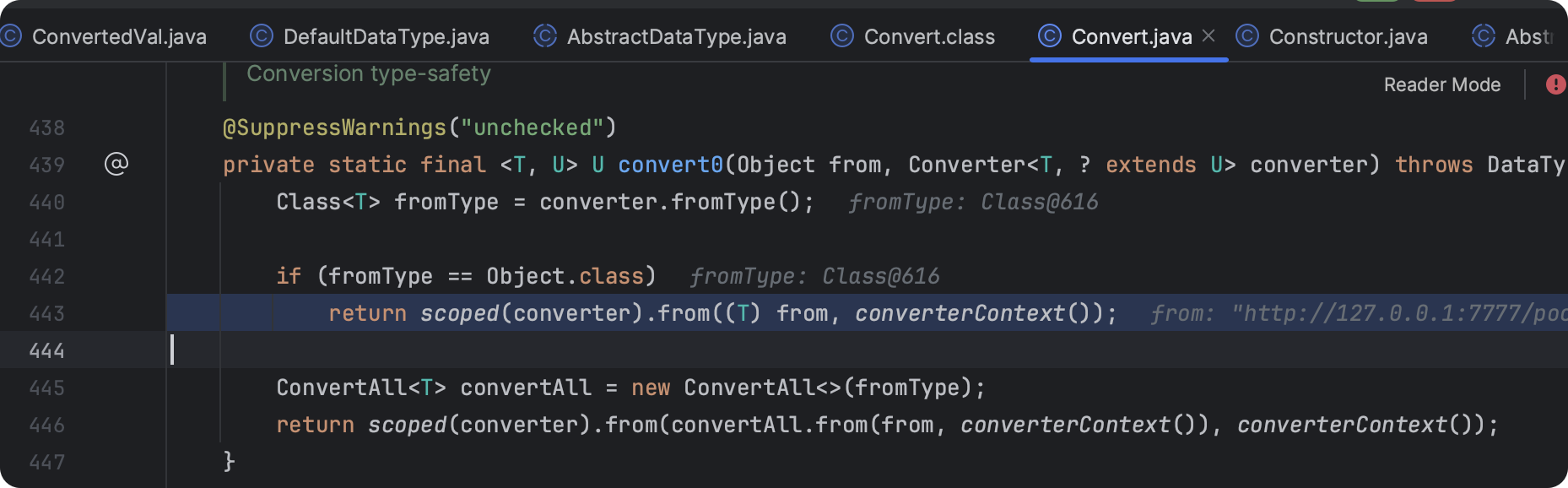The height and width of the screenshot is (488, 1568).
Task: Switch to the ConvertedVal.java tab
Action: point(119,37)
